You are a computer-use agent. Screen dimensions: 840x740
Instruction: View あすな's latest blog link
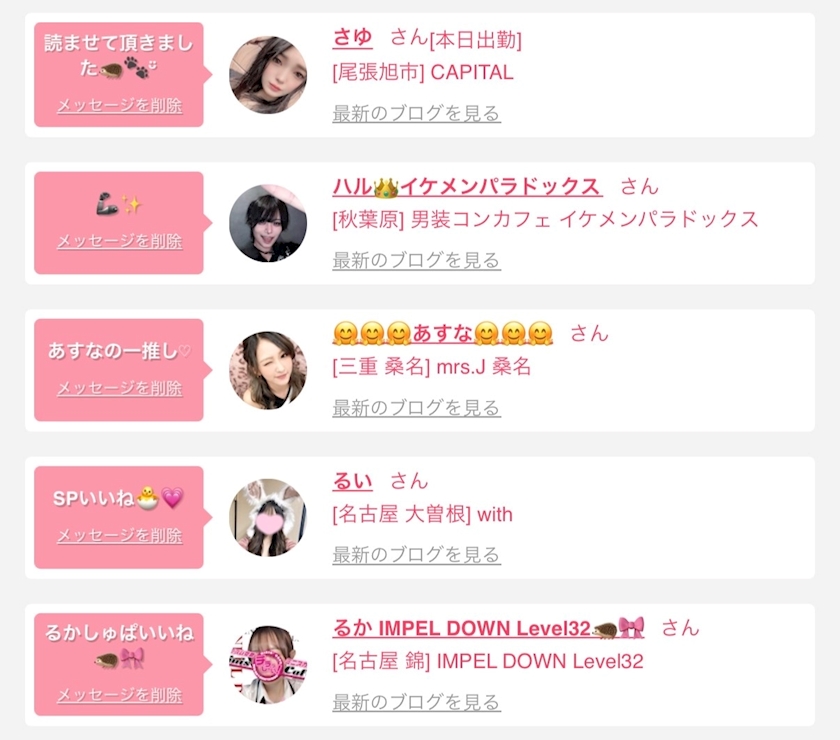tap(416, 408)
